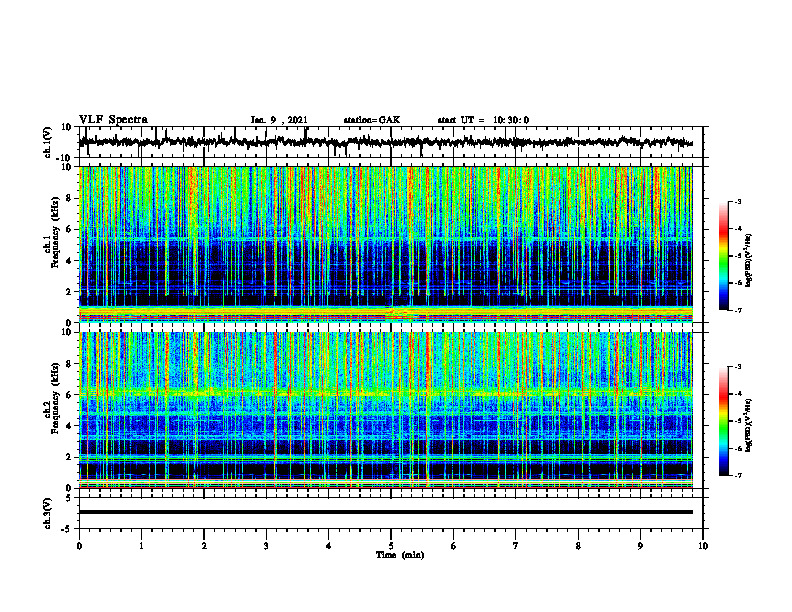Click the ch.1 spectrogram color scale bar

point(723,256)
